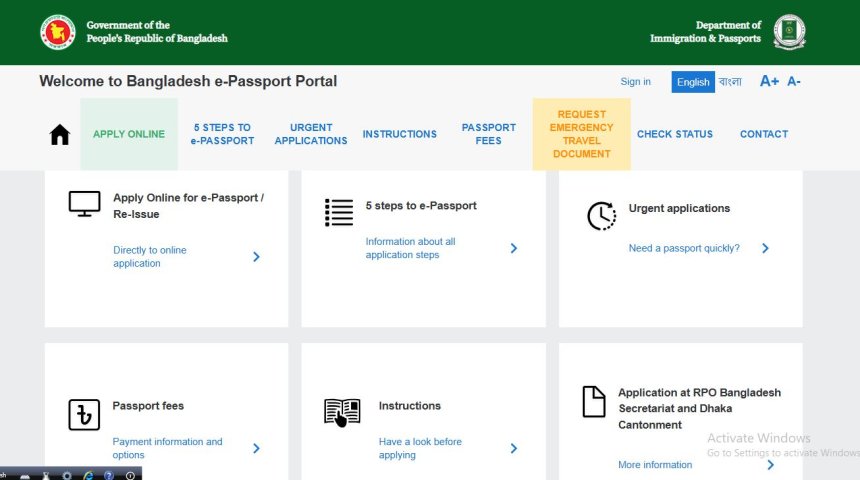Open arrow next to Information about all steps
Screen dimensions: 860x480
pyautogui.click(x=513, y=249)
